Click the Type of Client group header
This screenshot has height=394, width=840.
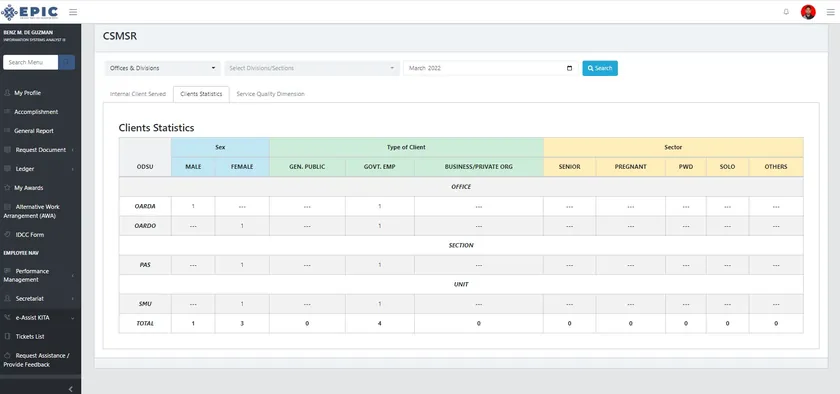[406, 147]
